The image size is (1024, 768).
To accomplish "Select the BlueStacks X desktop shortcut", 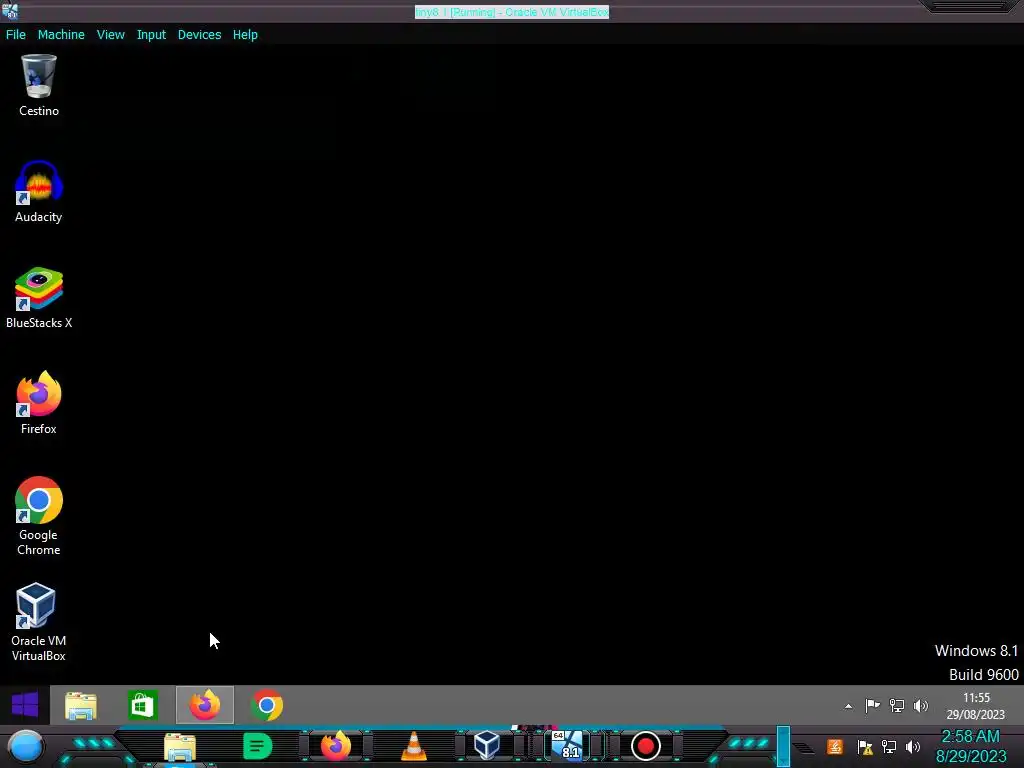I will (x=39, y=298).
